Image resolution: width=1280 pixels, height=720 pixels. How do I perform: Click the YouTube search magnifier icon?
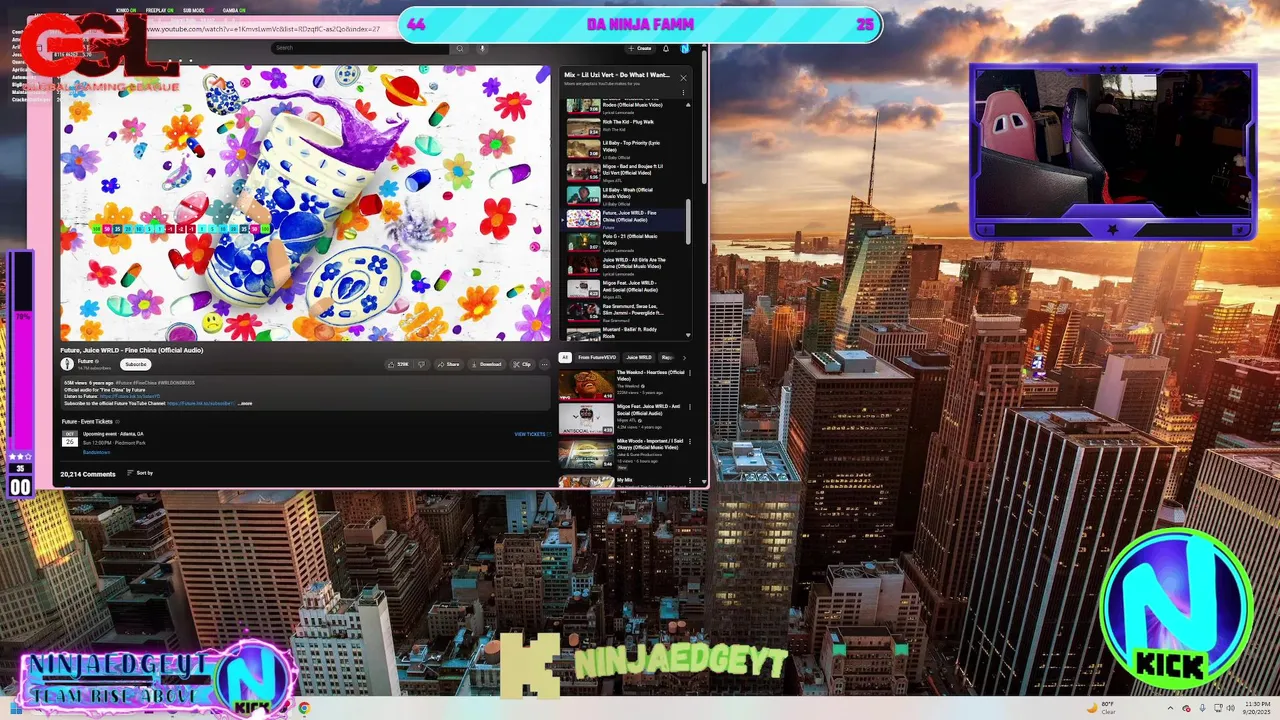(x=460, y=48)
